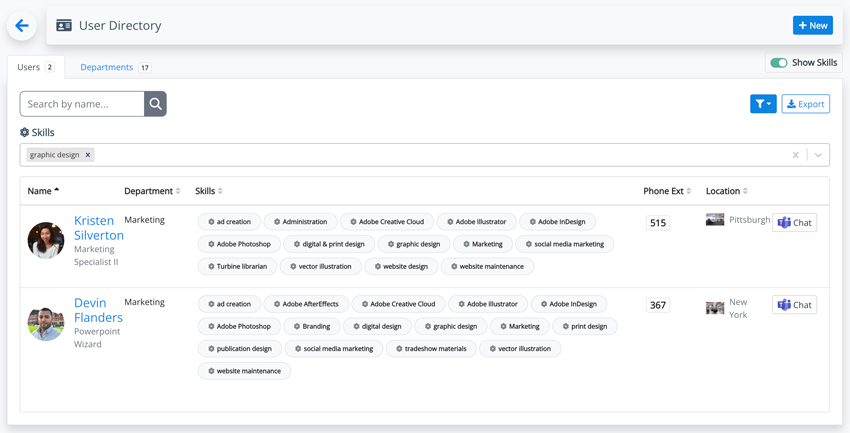
Task: Click the Export download button
Action: coord(805,104)
